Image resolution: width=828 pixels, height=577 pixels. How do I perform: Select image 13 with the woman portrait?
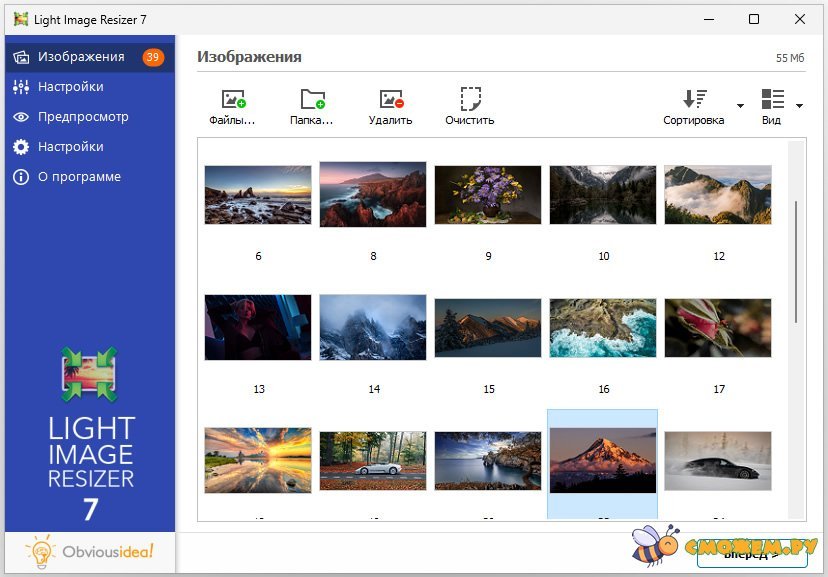click(x=258, y=327)
